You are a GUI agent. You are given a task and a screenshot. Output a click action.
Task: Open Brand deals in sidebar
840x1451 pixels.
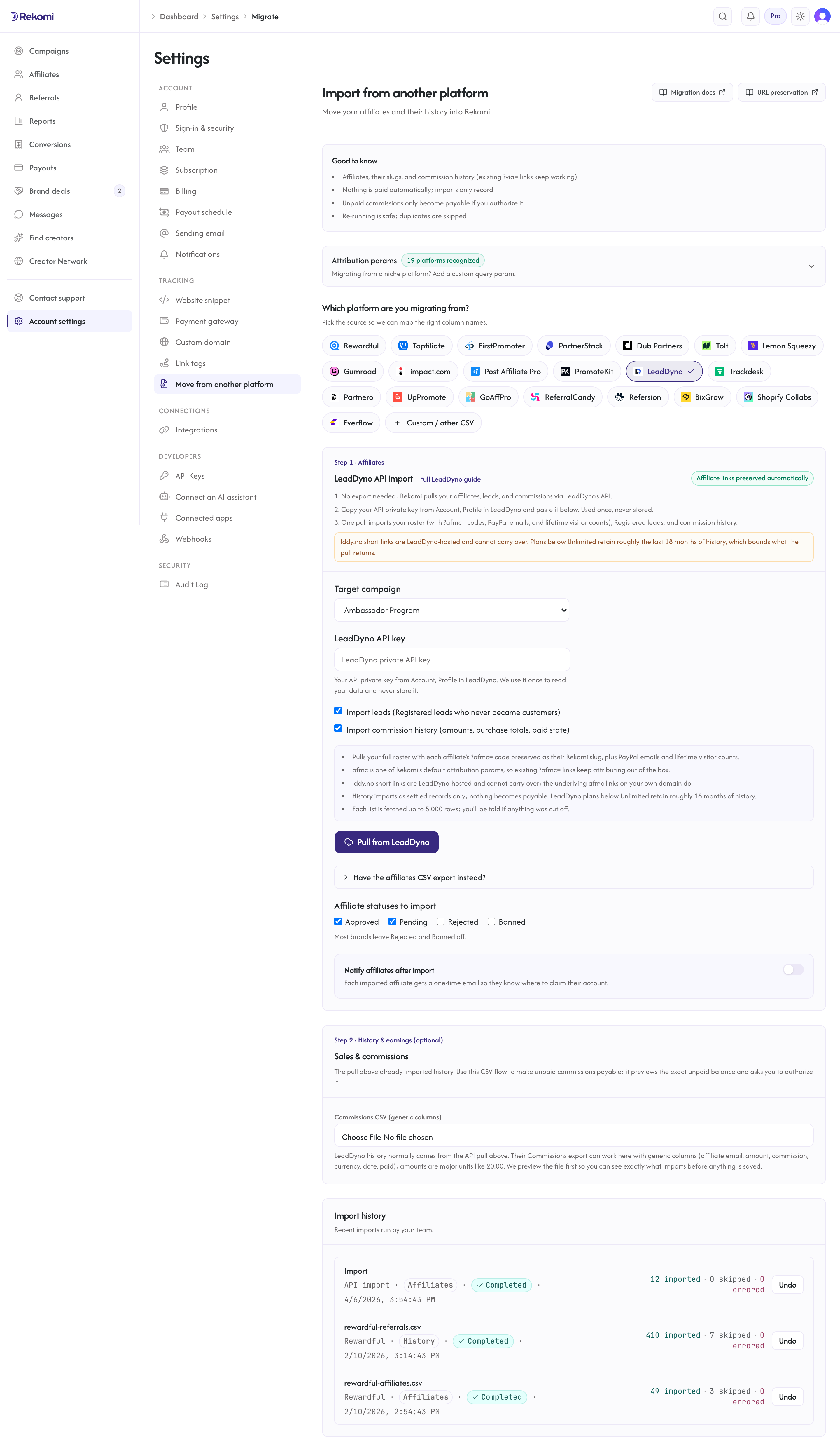[70, 191]
